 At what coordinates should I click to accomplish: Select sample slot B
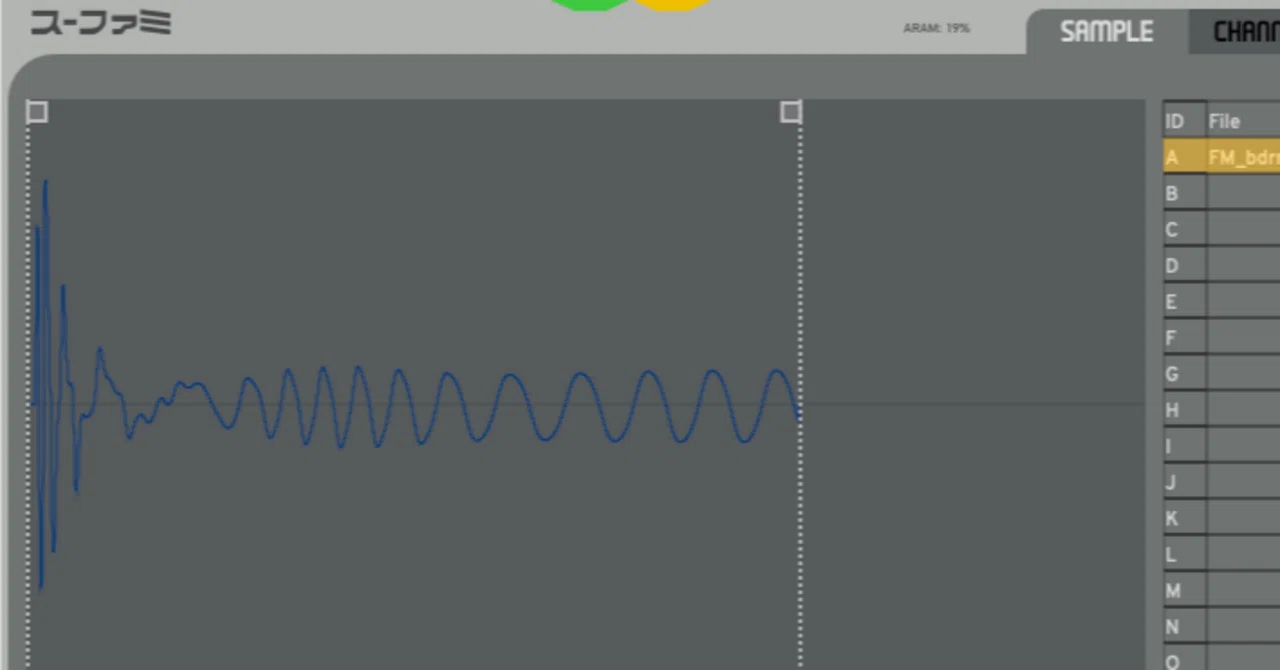click(x=1221, y=193)
